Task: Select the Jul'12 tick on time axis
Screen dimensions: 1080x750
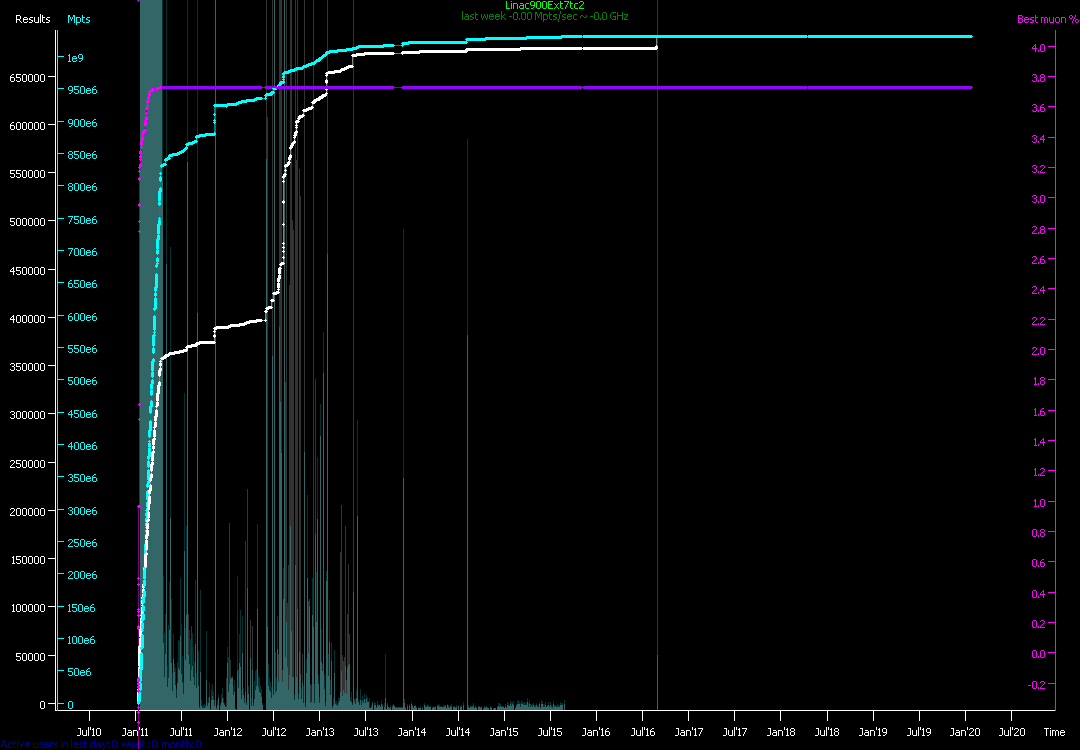Action: [x=274, y=732]
